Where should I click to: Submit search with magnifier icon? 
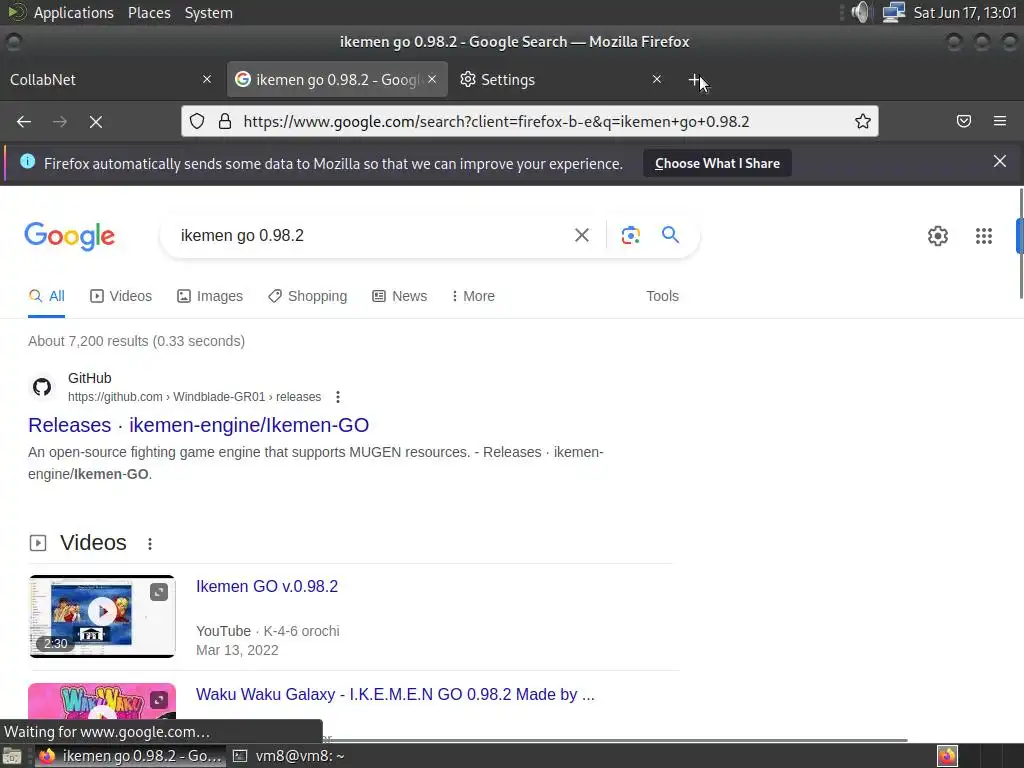click(x=670, y=234)
